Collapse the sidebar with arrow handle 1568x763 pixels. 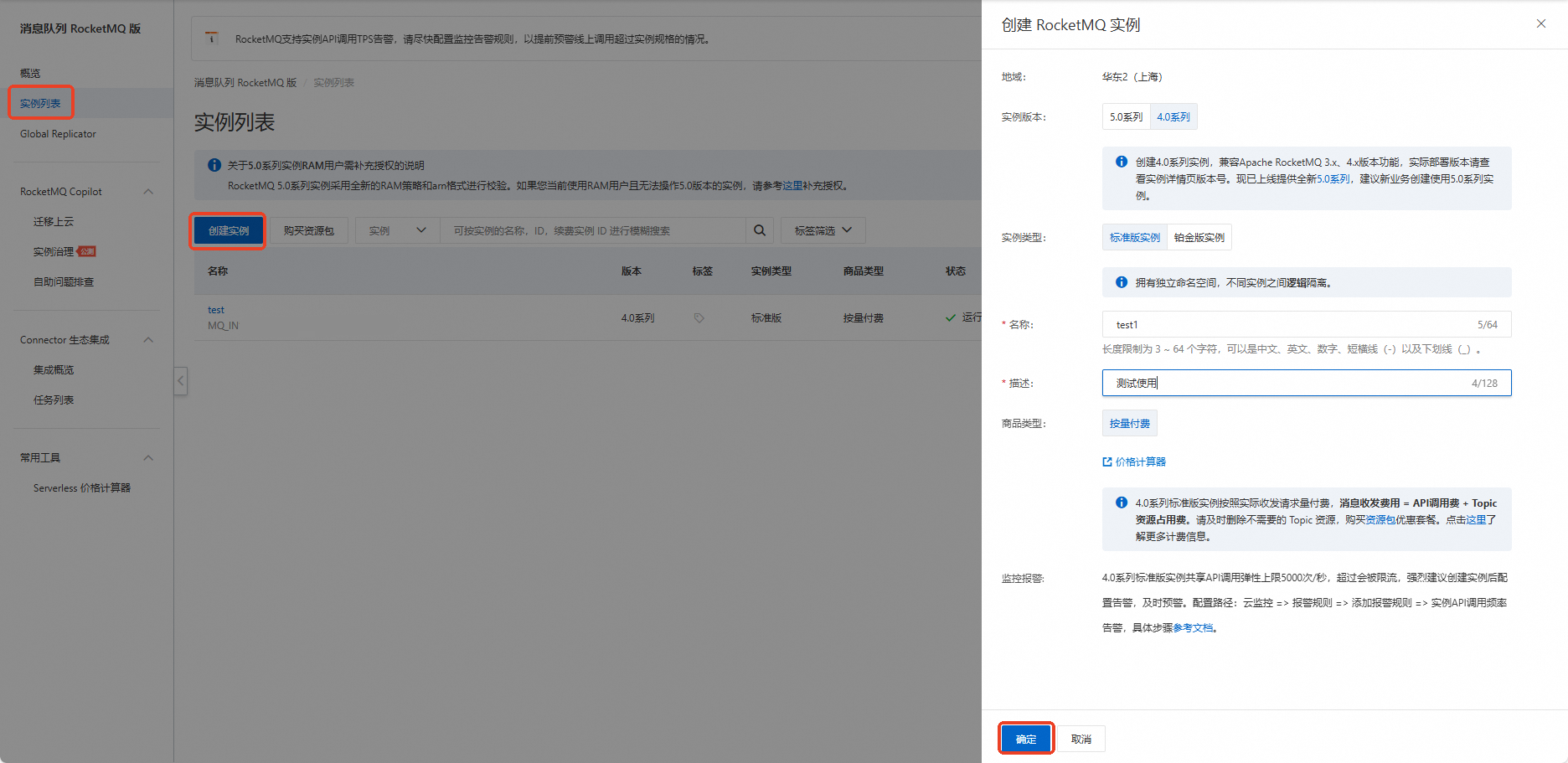[x=180, y=381]
